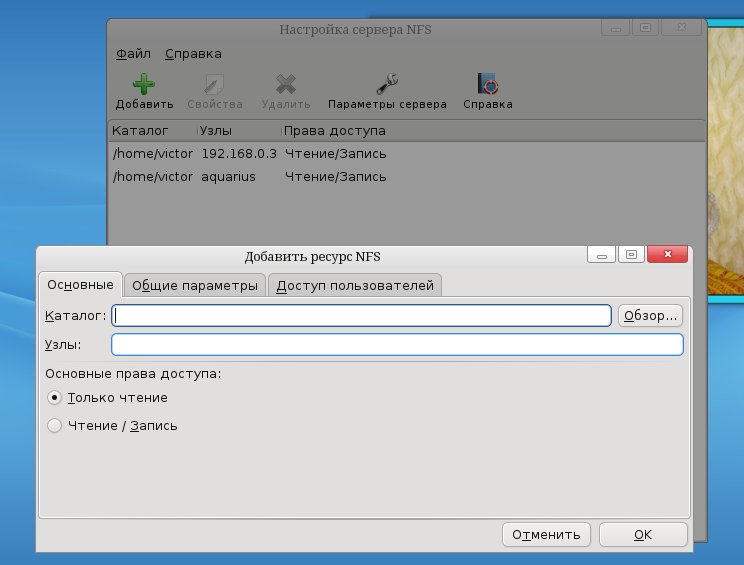744x565 pixels.
Task: Focus the Узлы input field
Action: (x=397, y=344)
